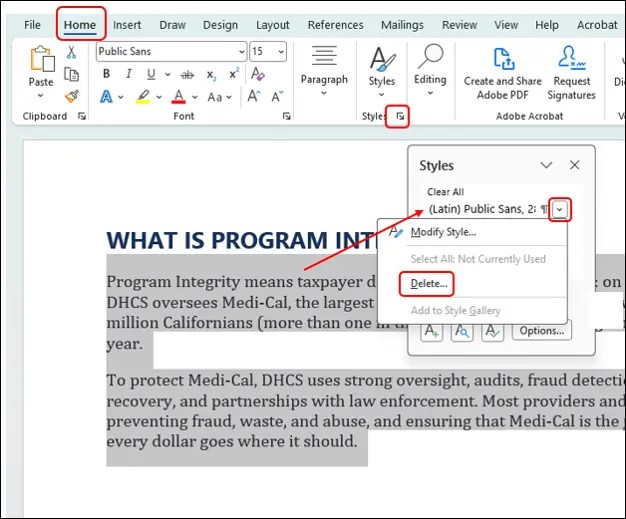Click Request Signatures icon

coord(571,73)
